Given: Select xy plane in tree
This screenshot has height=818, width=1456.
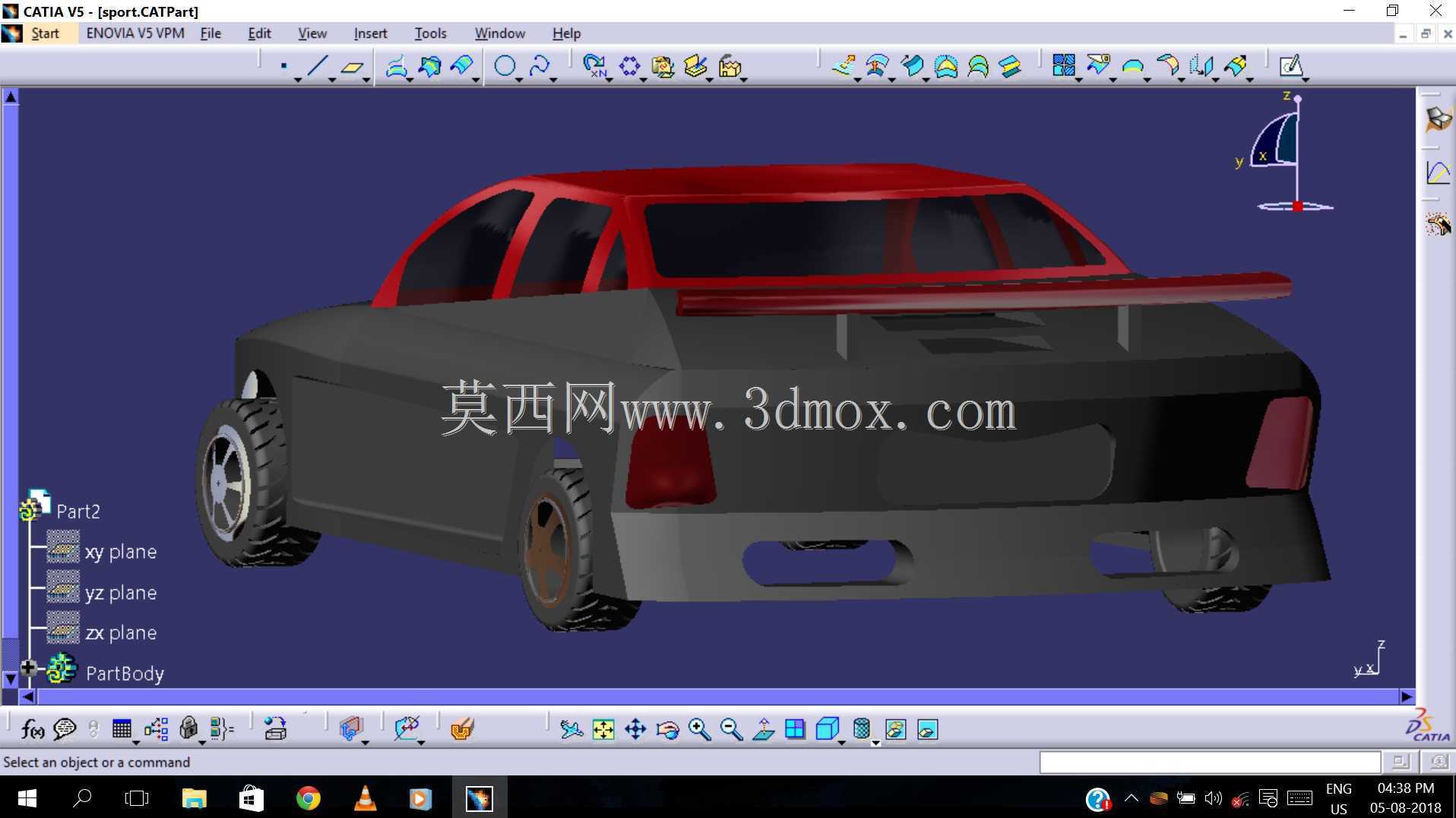Looking at the screenshot, I should [121, 551].
